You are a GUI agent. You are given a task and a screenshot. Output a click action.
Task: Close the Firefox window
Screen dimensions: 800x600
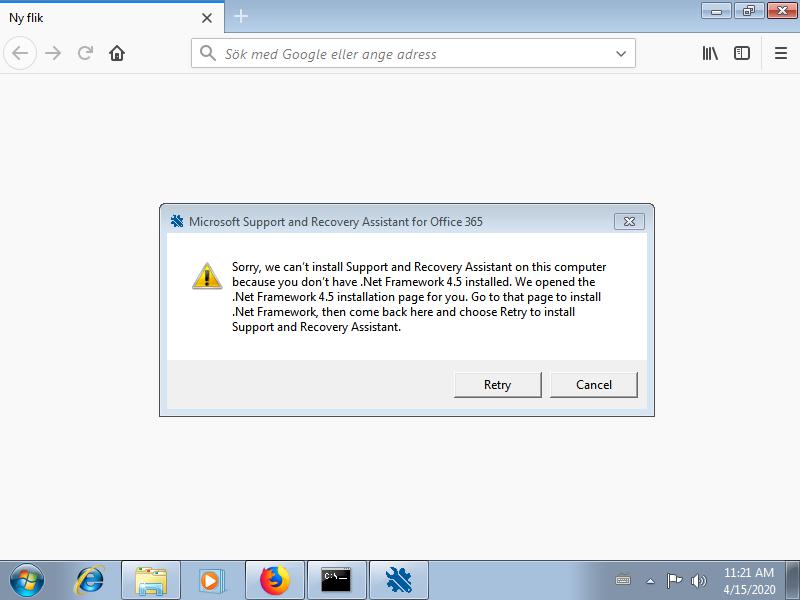coord(782,10)
